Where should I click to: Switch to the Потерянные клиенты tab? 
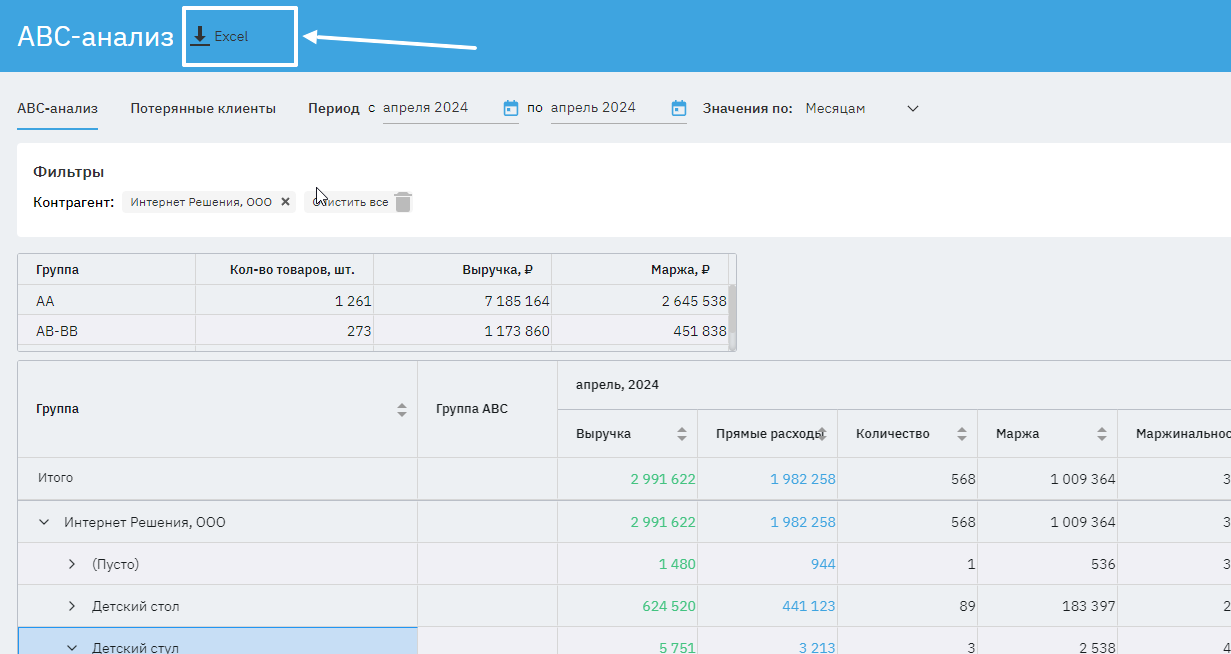203,108
